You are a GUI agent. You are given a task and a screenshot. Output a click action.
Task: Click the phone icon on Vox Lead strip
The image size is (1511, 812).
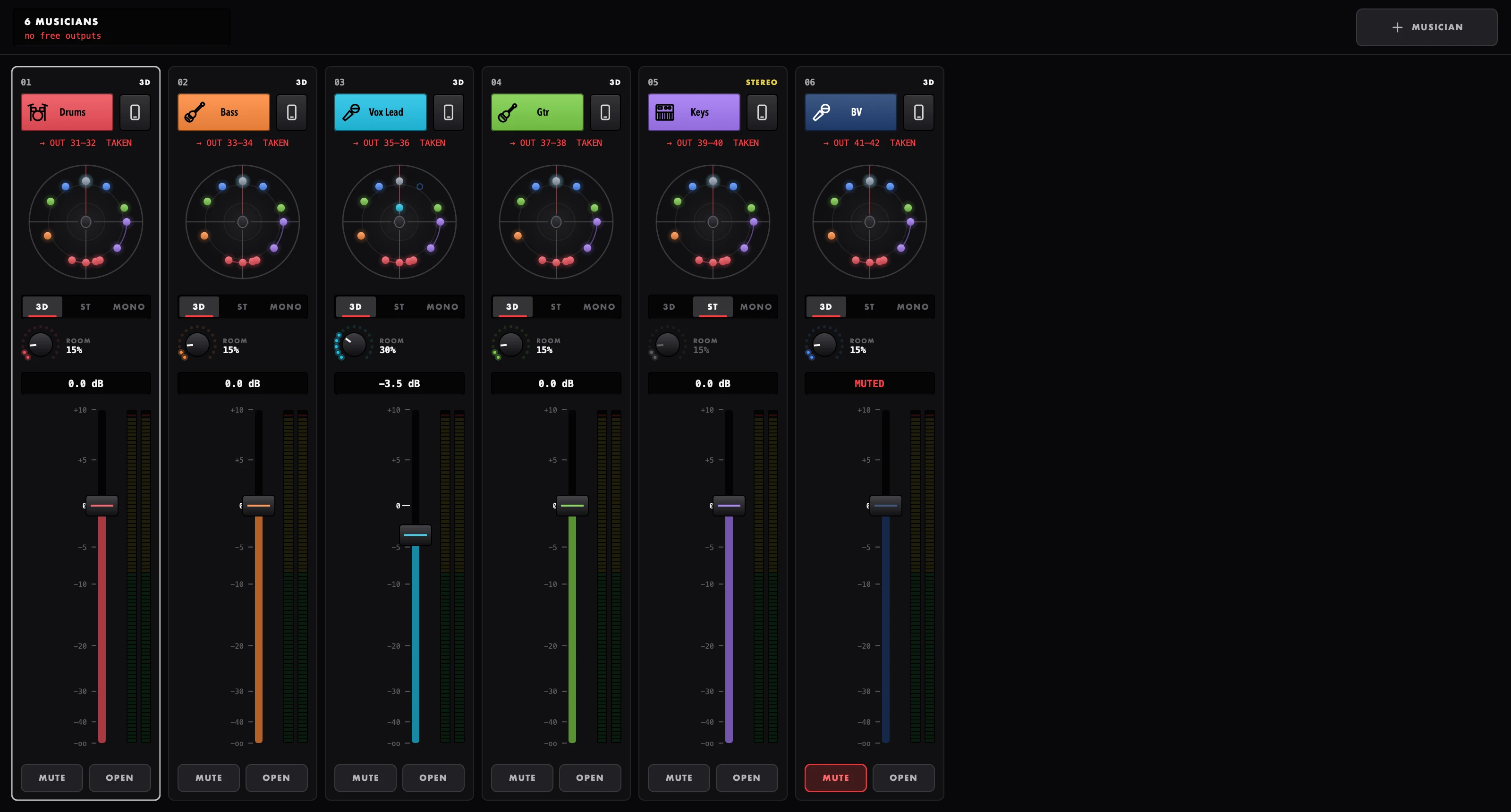[x=448, y=112]
